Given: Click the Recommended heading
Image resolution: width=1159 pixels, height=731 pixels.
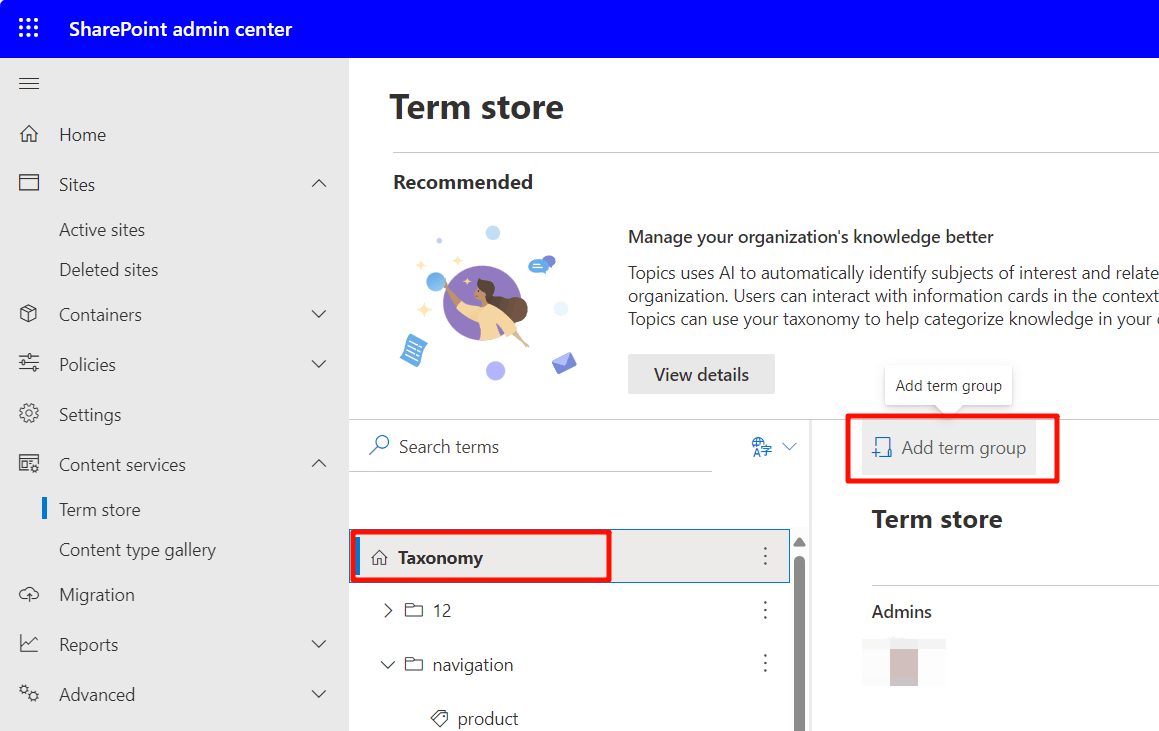Looking at the screenshot, I should [463, 182].
